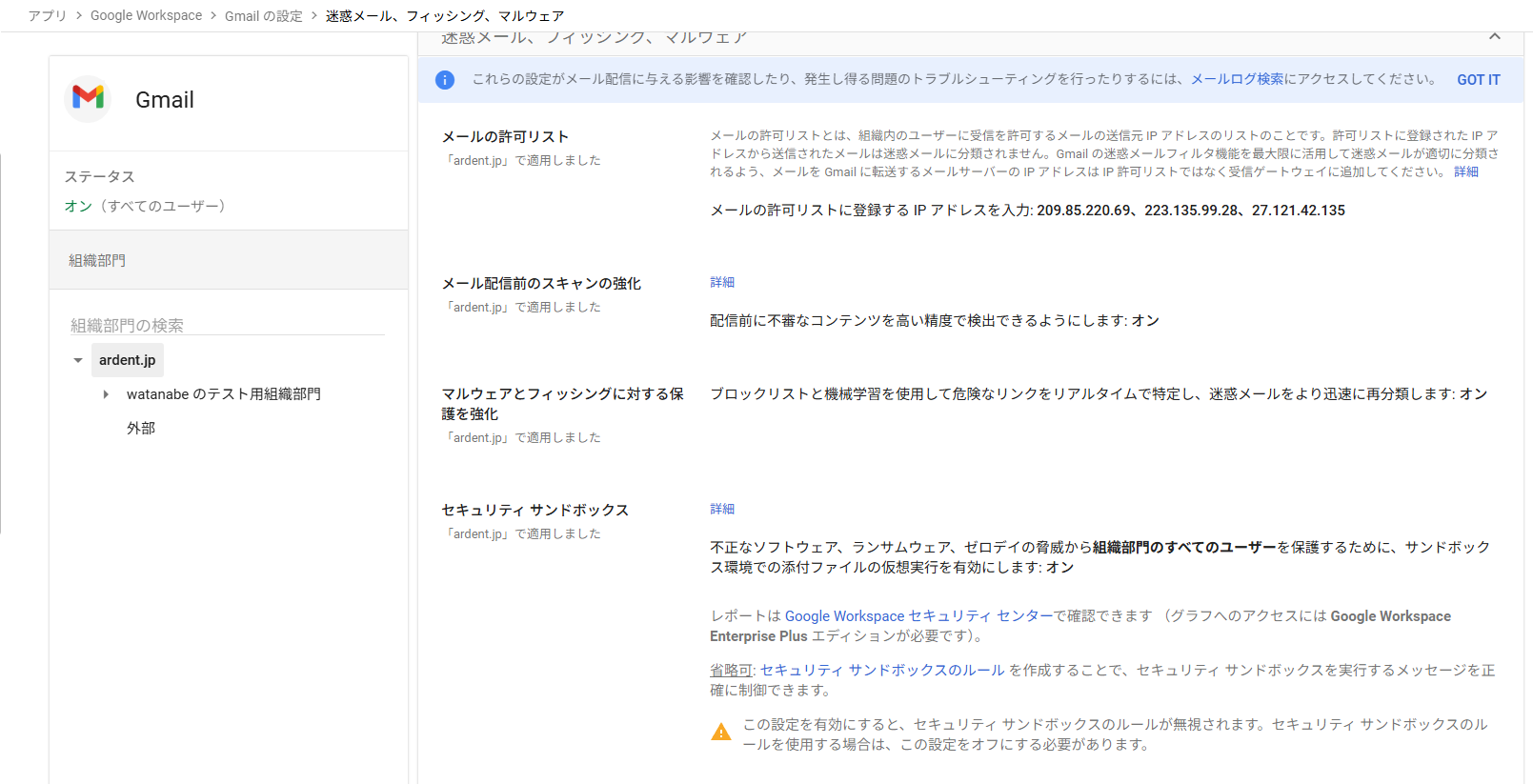Click the allowlist IP addresses line

1028,211
